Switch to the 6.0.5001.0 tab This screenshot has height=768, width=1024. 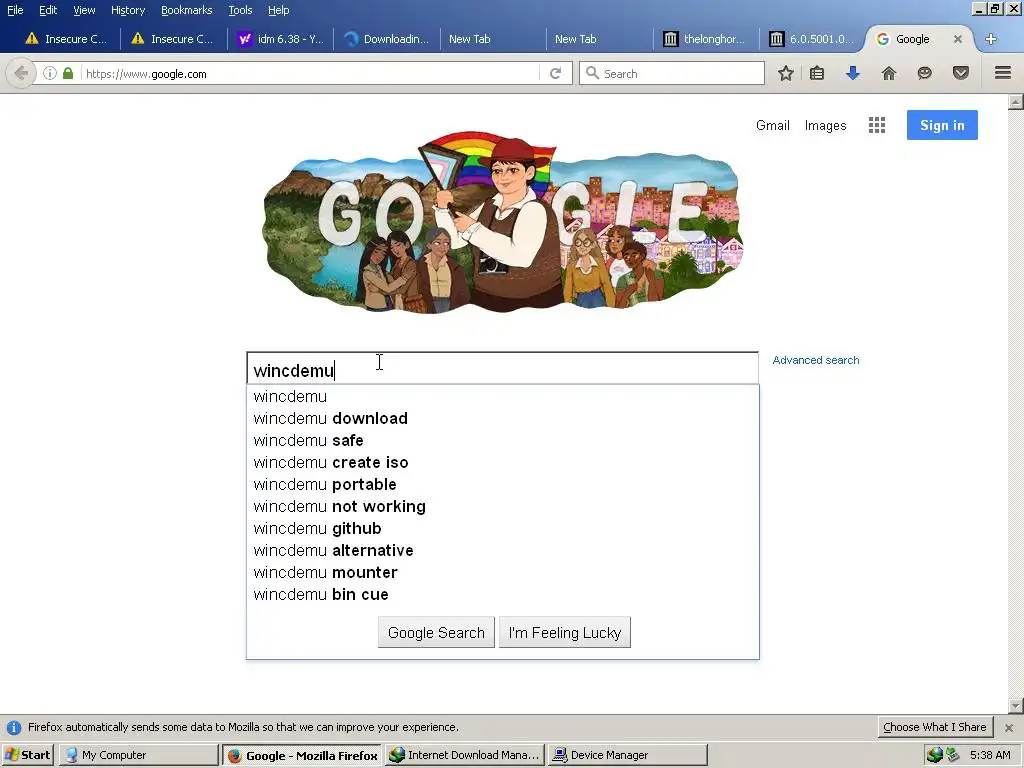pos(812,39)
